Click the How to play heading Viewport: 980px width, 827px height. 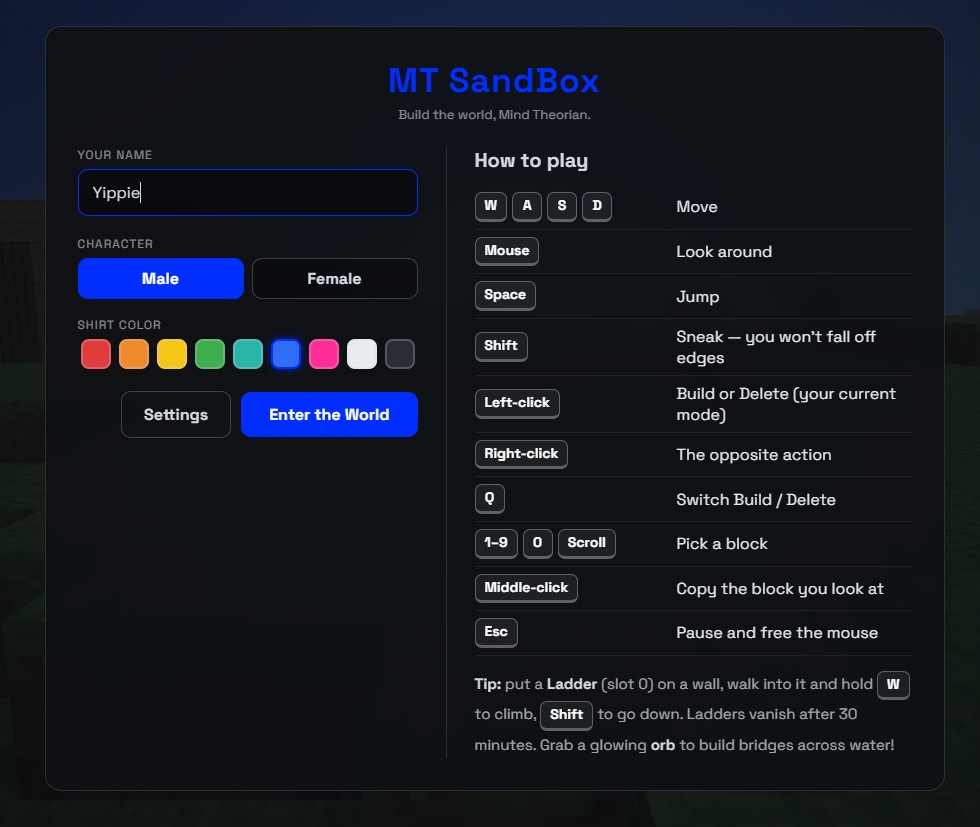pos(531,161)
